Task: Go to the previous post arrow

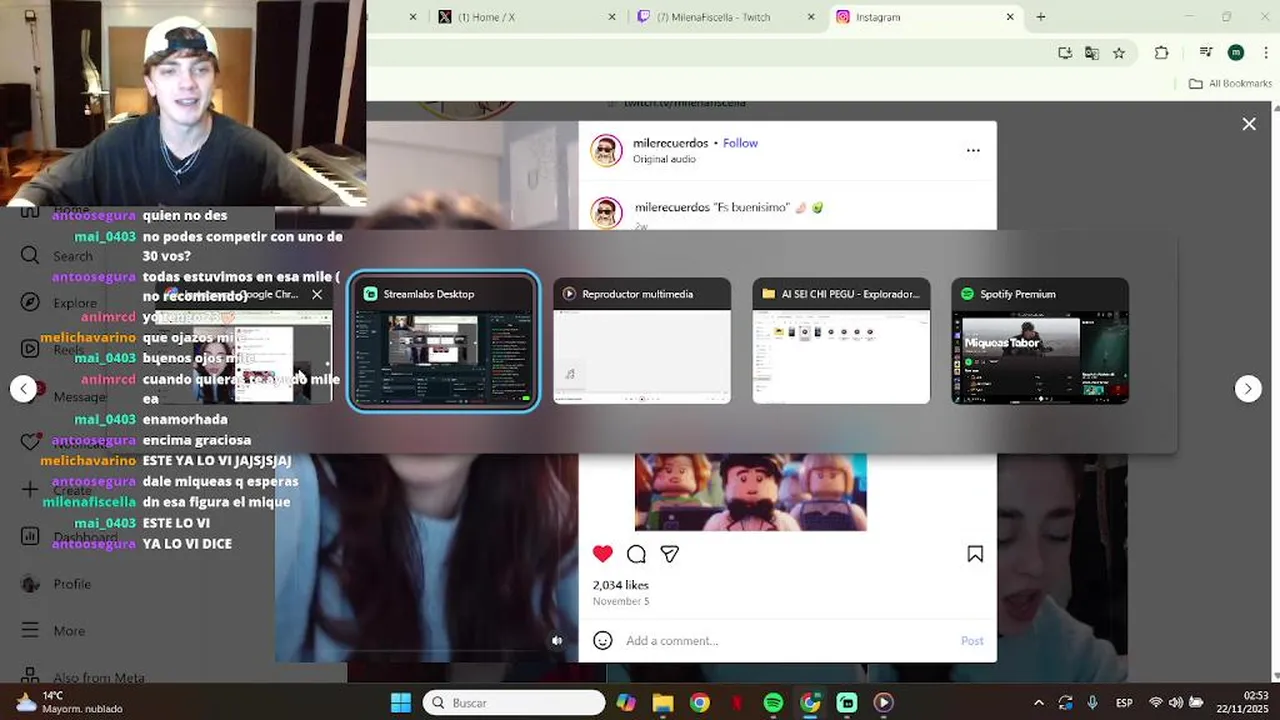Action: click(24, 389)
